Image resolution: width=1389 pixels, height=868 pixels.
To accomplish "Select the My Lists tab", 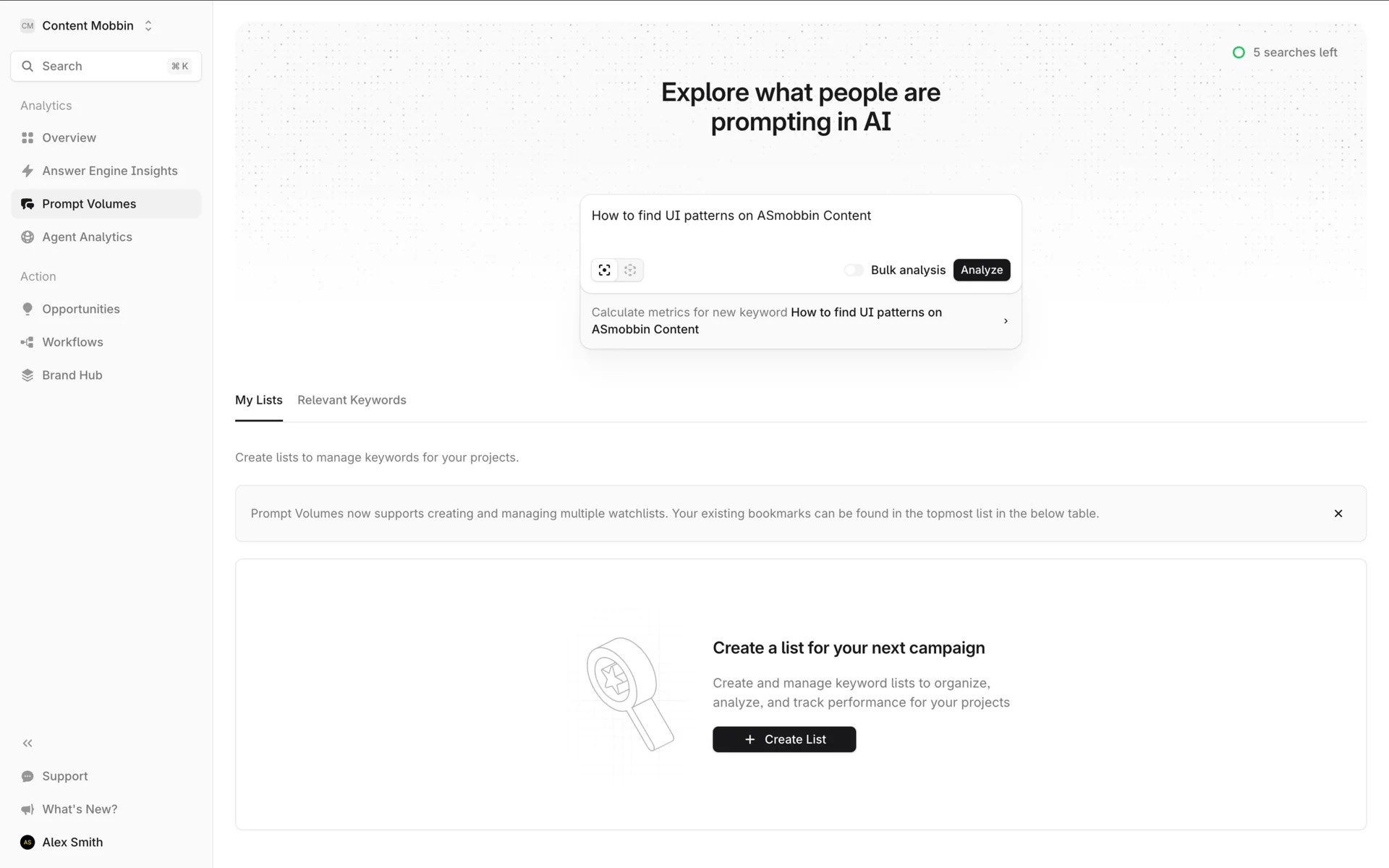I will [x=258, y=400].
